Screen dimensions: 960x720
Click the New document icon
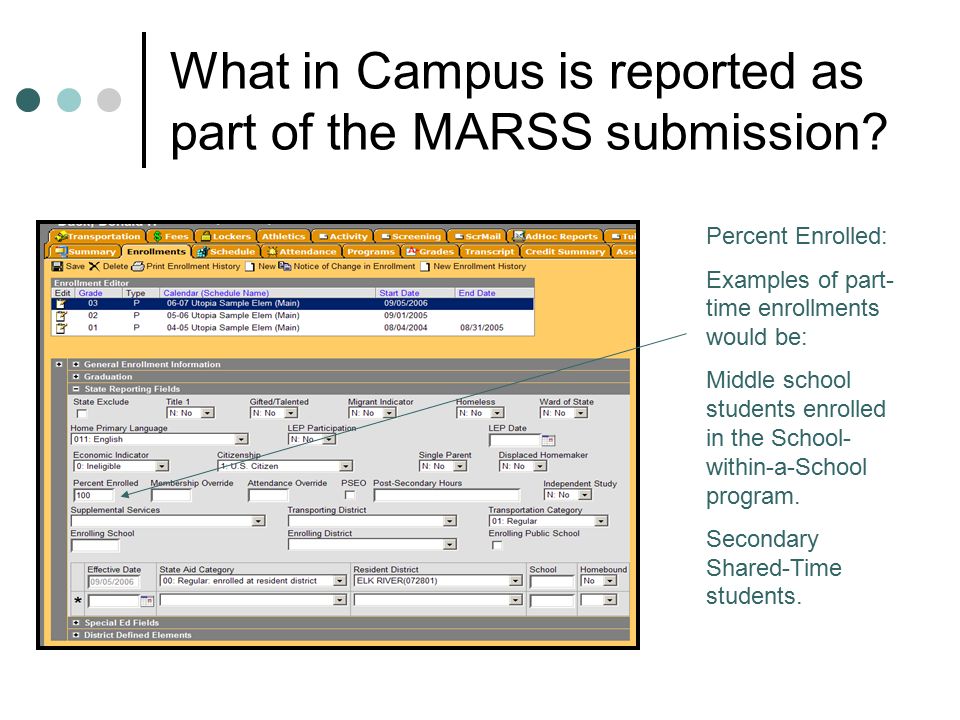[250, 266]
